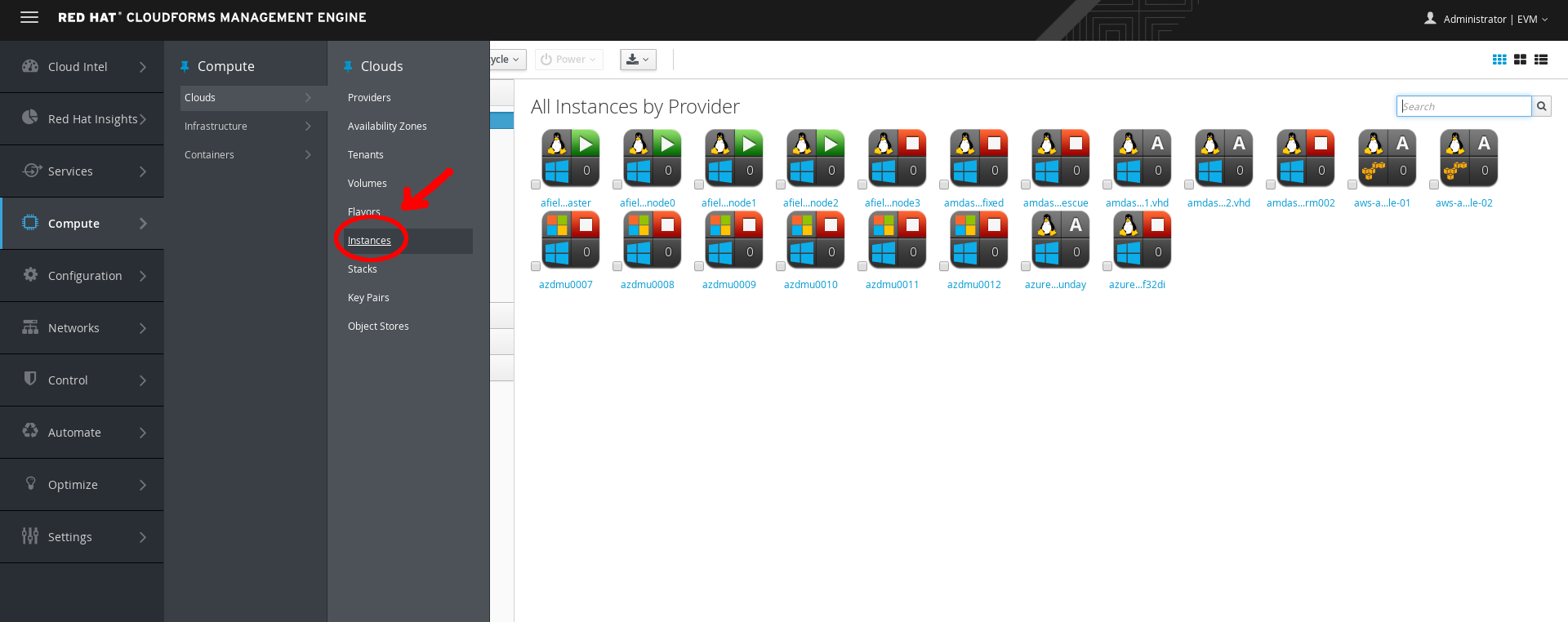Open Object Stores menu item
Viewport: 1568px width, 622px height.
(378, 326)
